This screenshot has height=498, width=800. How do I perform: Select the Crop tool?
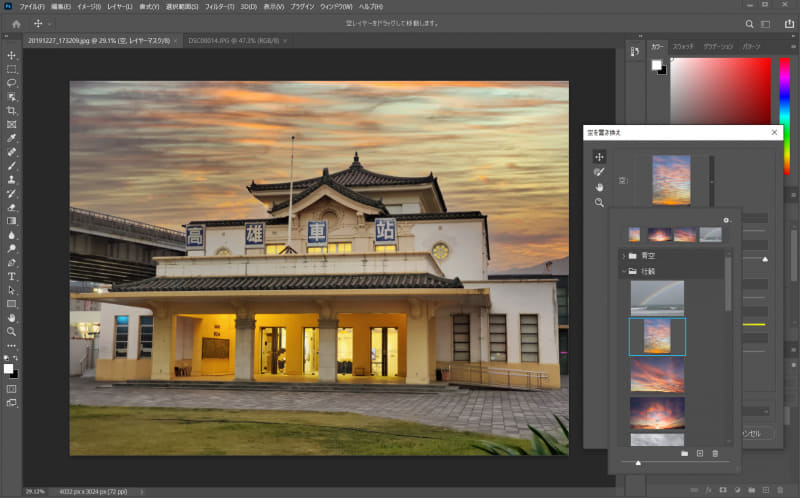[x=11, y=110]
